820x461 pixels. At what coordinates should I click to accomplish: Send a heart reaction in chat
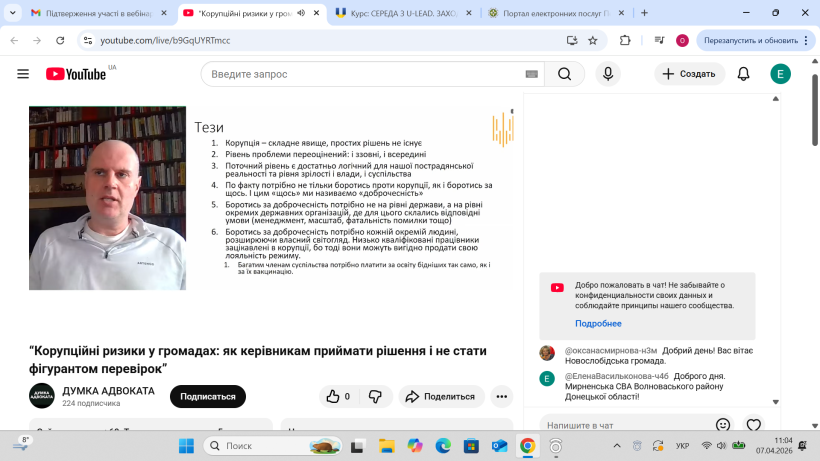pyautogui.click(x=754, y=425)
